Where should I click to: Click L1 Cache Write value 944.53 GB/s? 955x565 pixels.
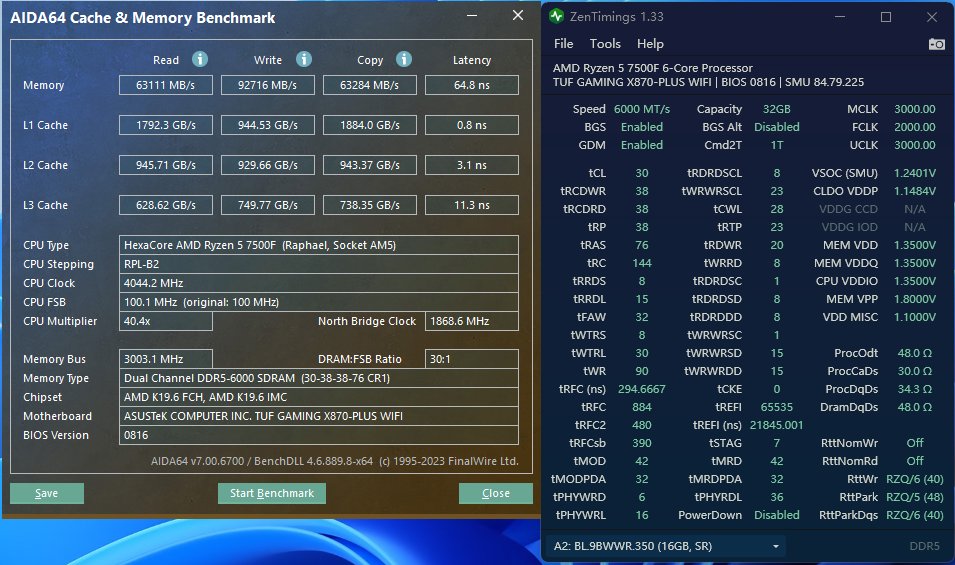point(267,125)
